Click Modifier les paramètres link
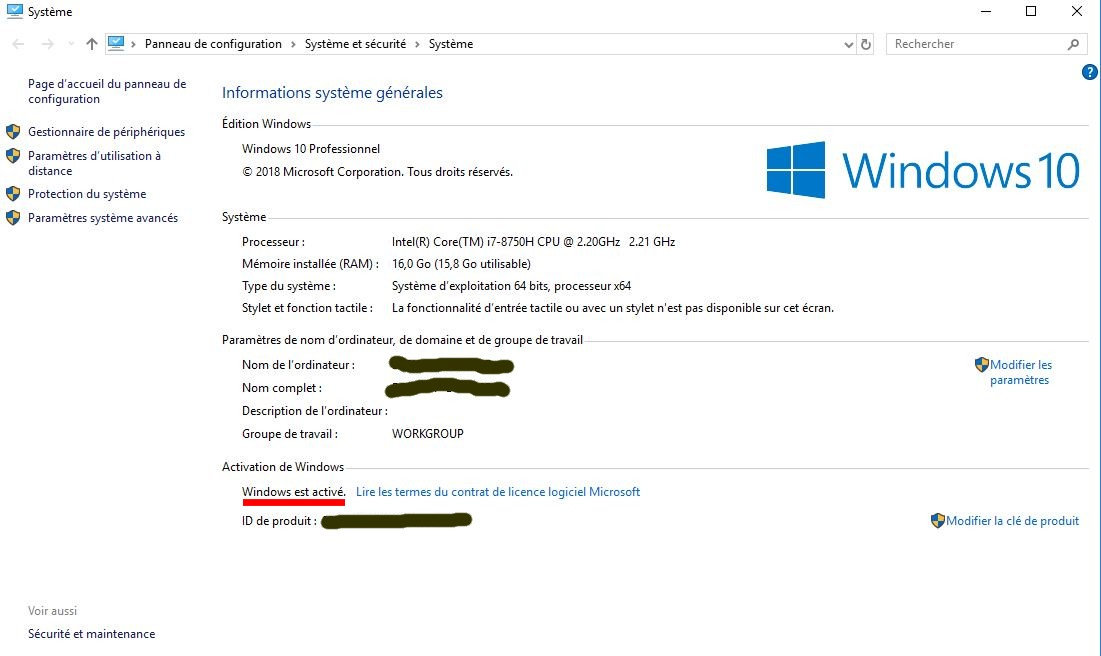This screenshot has height=656, width=1101. point(1021,372)
